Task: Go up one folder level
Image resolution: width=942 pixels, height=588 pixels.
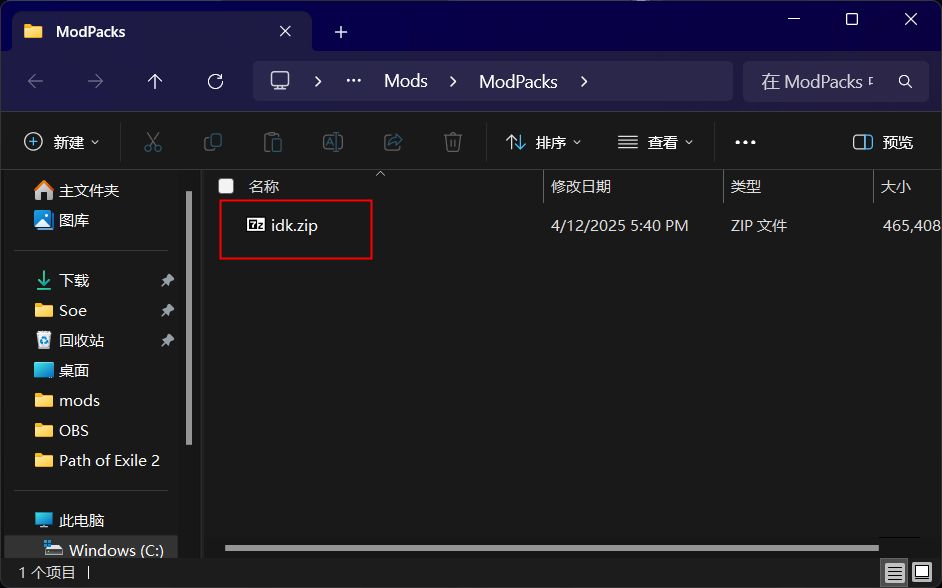Action: 155,81
